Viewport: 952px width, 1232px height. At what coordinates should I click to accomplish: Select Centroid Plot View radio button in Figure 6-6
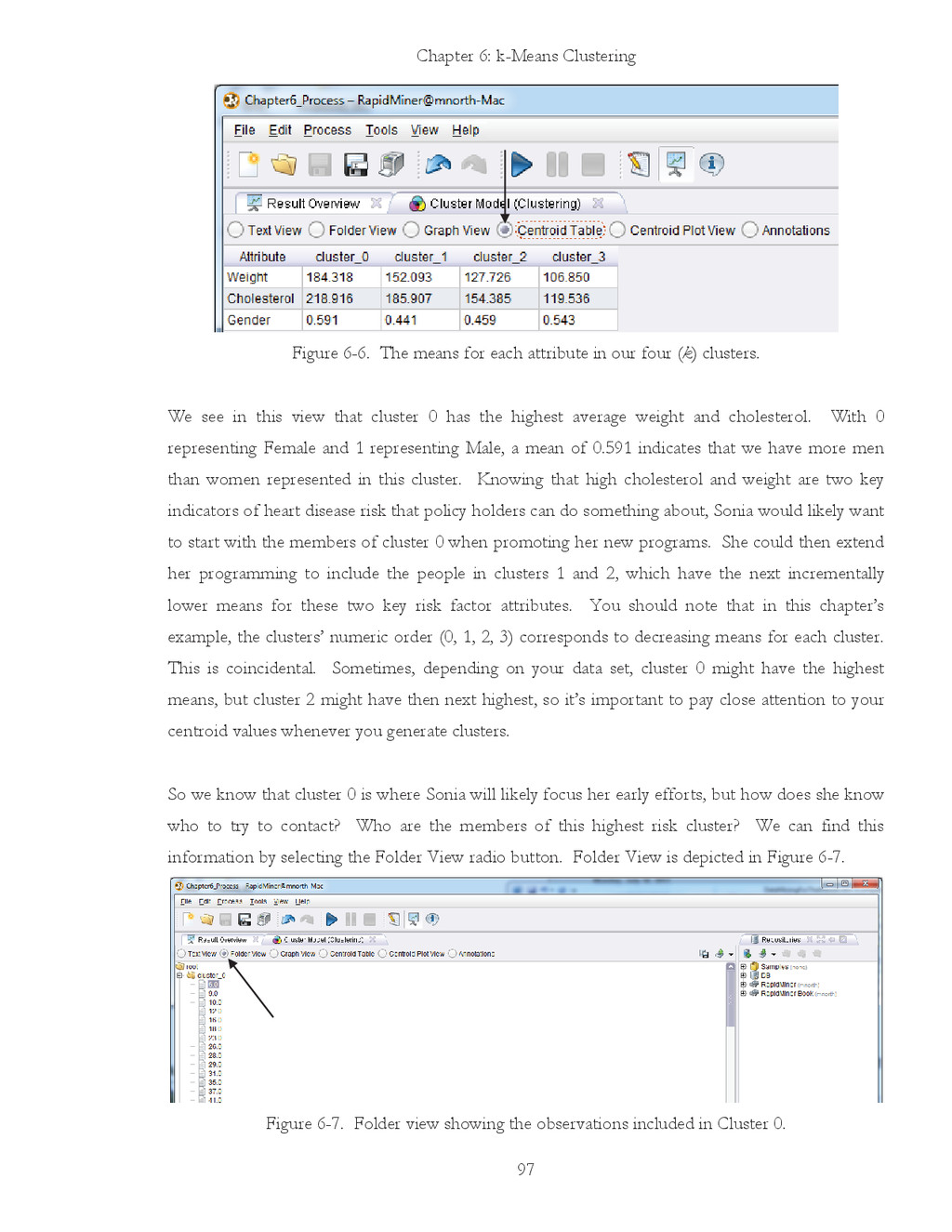click(617, 230)
